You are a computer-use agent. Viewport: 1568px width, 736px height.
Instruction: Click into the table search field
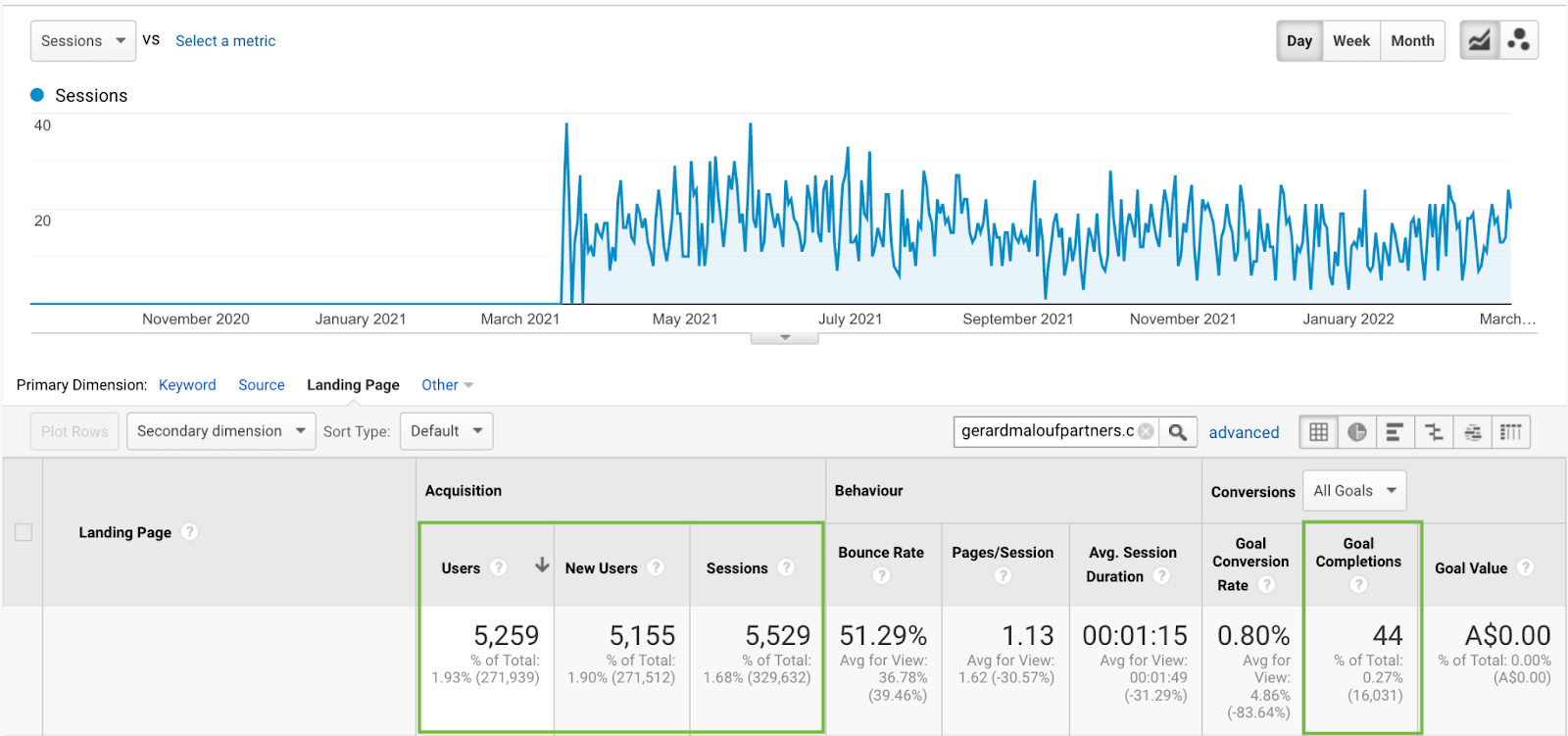coord(1046,431)
